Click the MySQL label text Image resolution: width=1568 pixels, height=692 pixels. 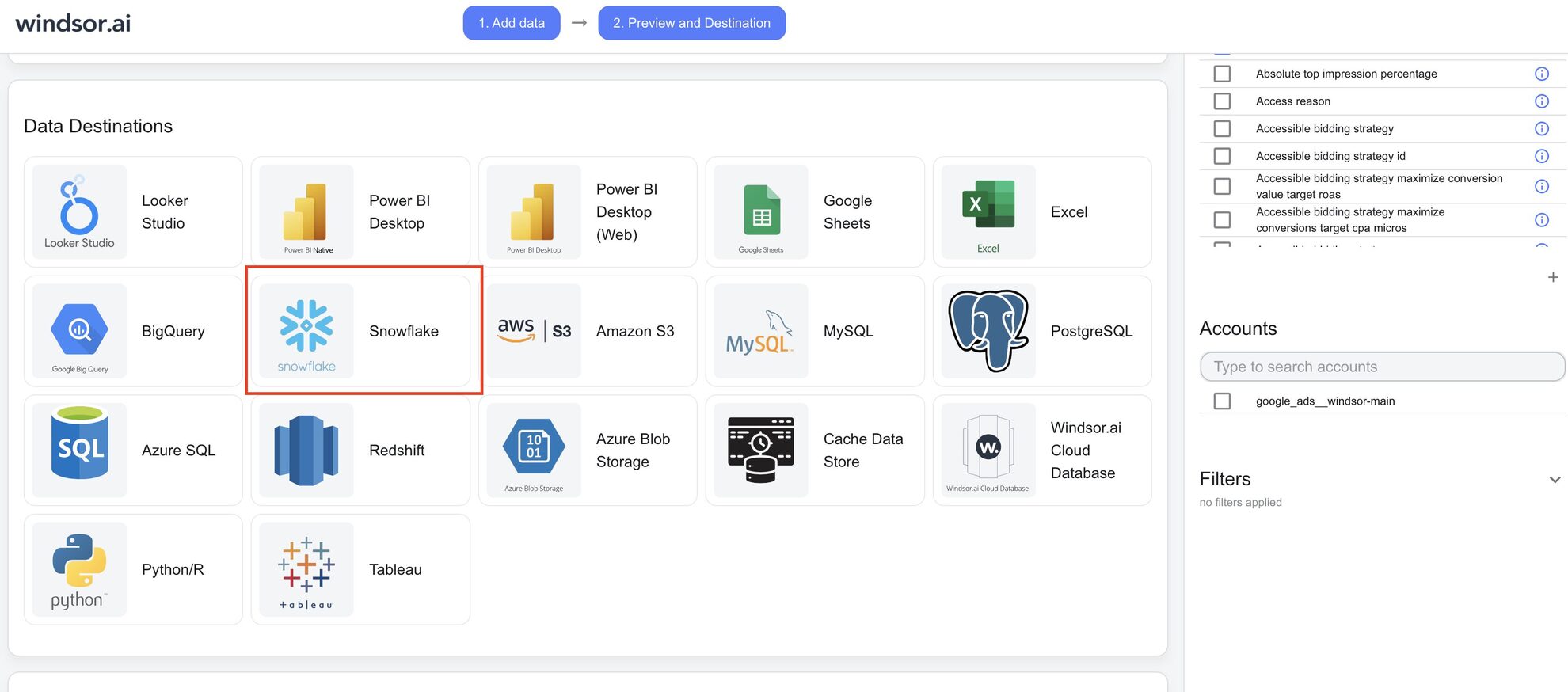pos(848,331)
